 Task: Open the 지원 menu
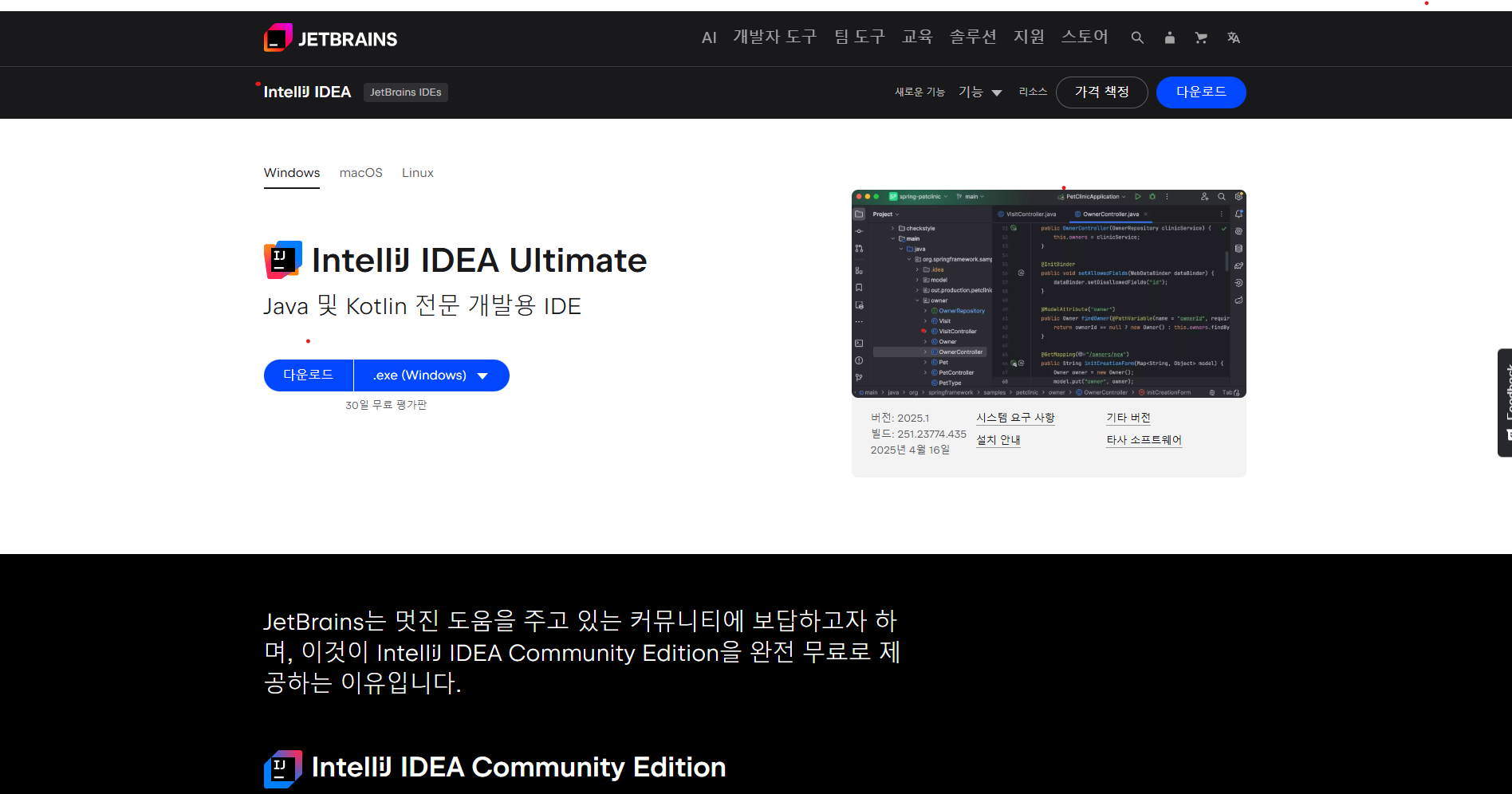(1029, 37)
